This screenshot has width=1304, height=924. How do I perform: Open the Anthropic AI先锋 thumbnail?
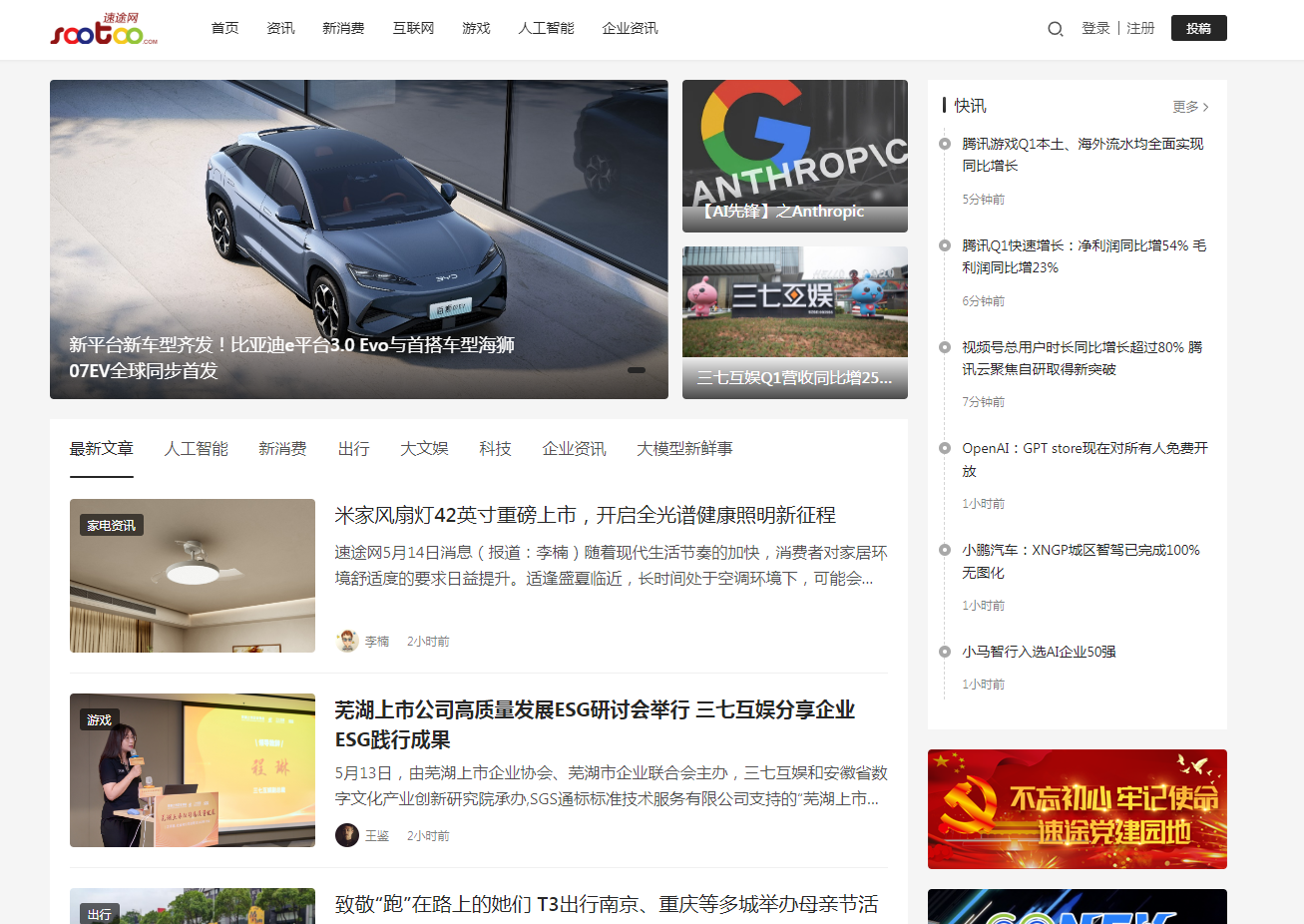(795, 156)
